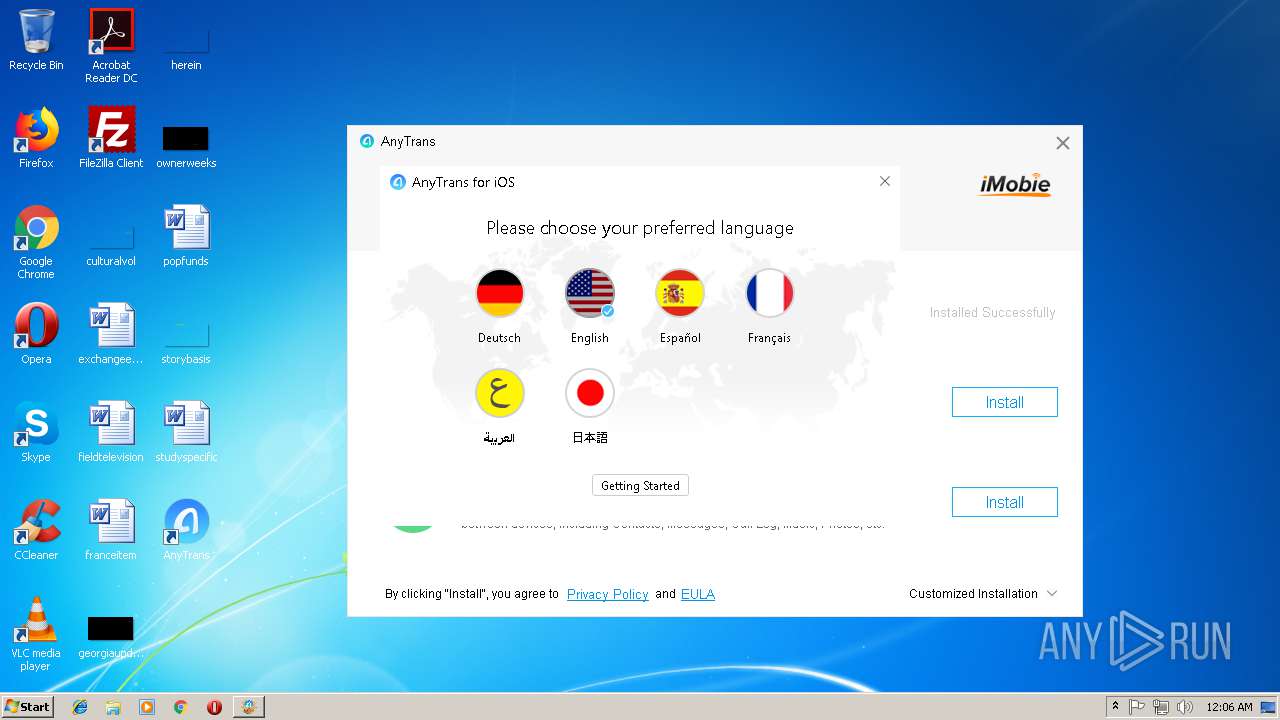Open Action Center flag tray icon
This screenshot has height=720, width=1280.
1137,707
